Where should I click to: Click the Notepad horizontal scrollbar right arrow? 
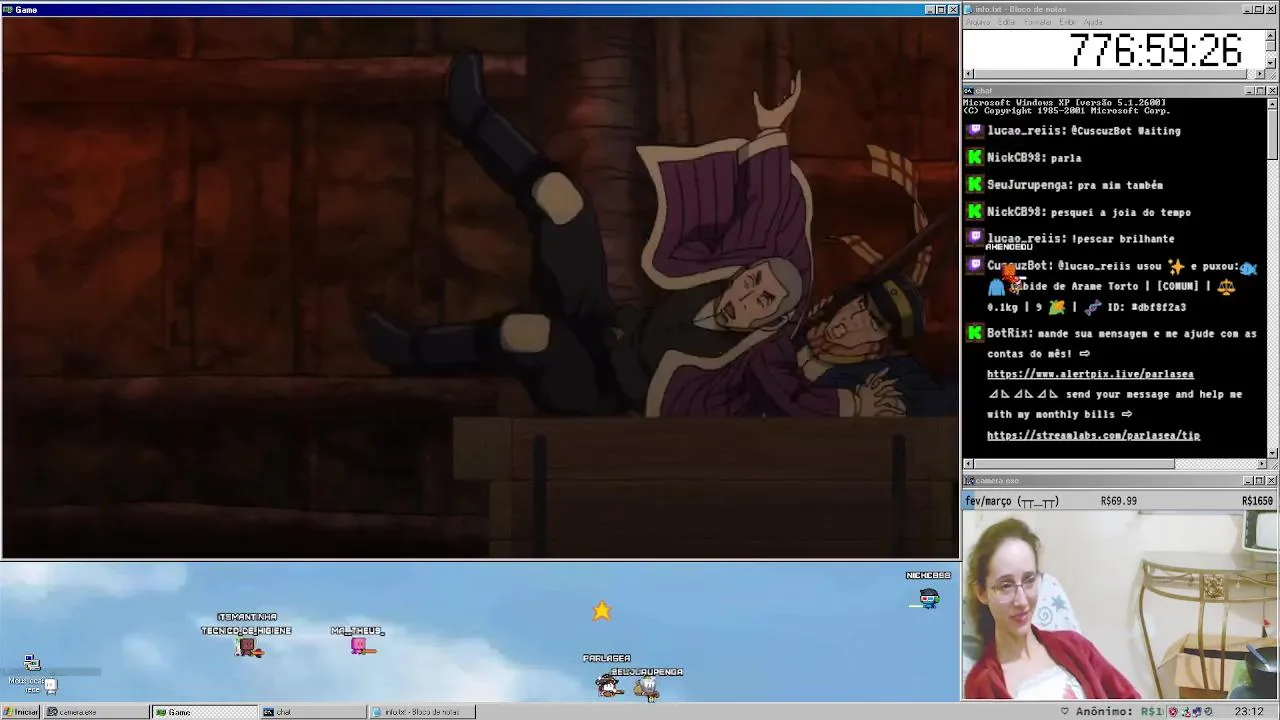point(1261,74)
